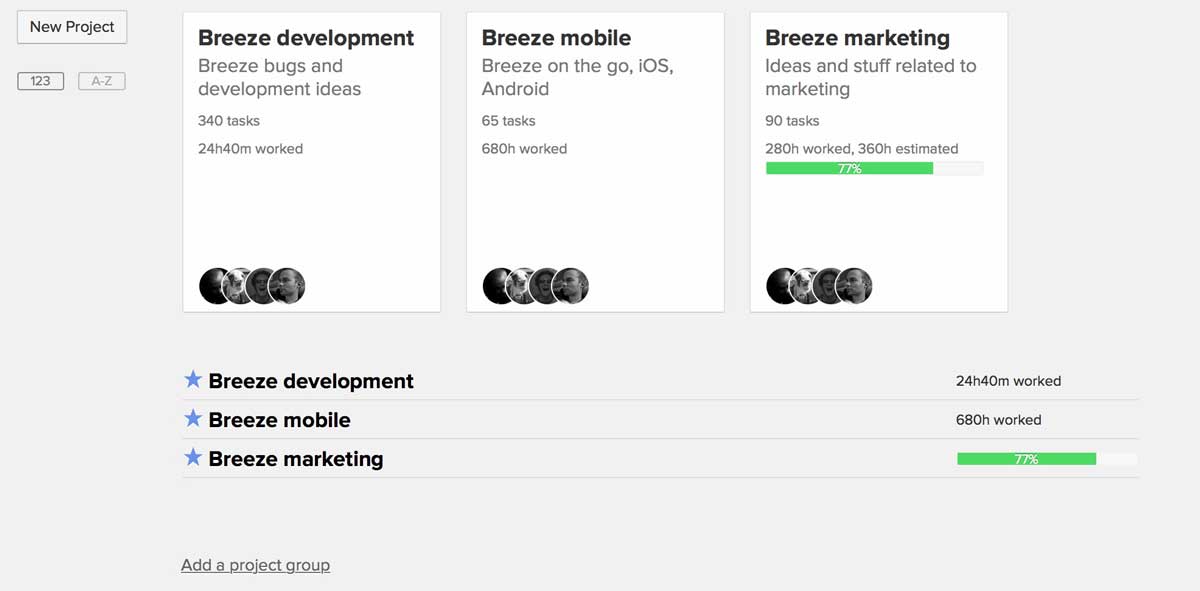Switch to numeric sorting with the 123 button
The width and height of the screenshot is (1200, 591).
pos(40,81)
